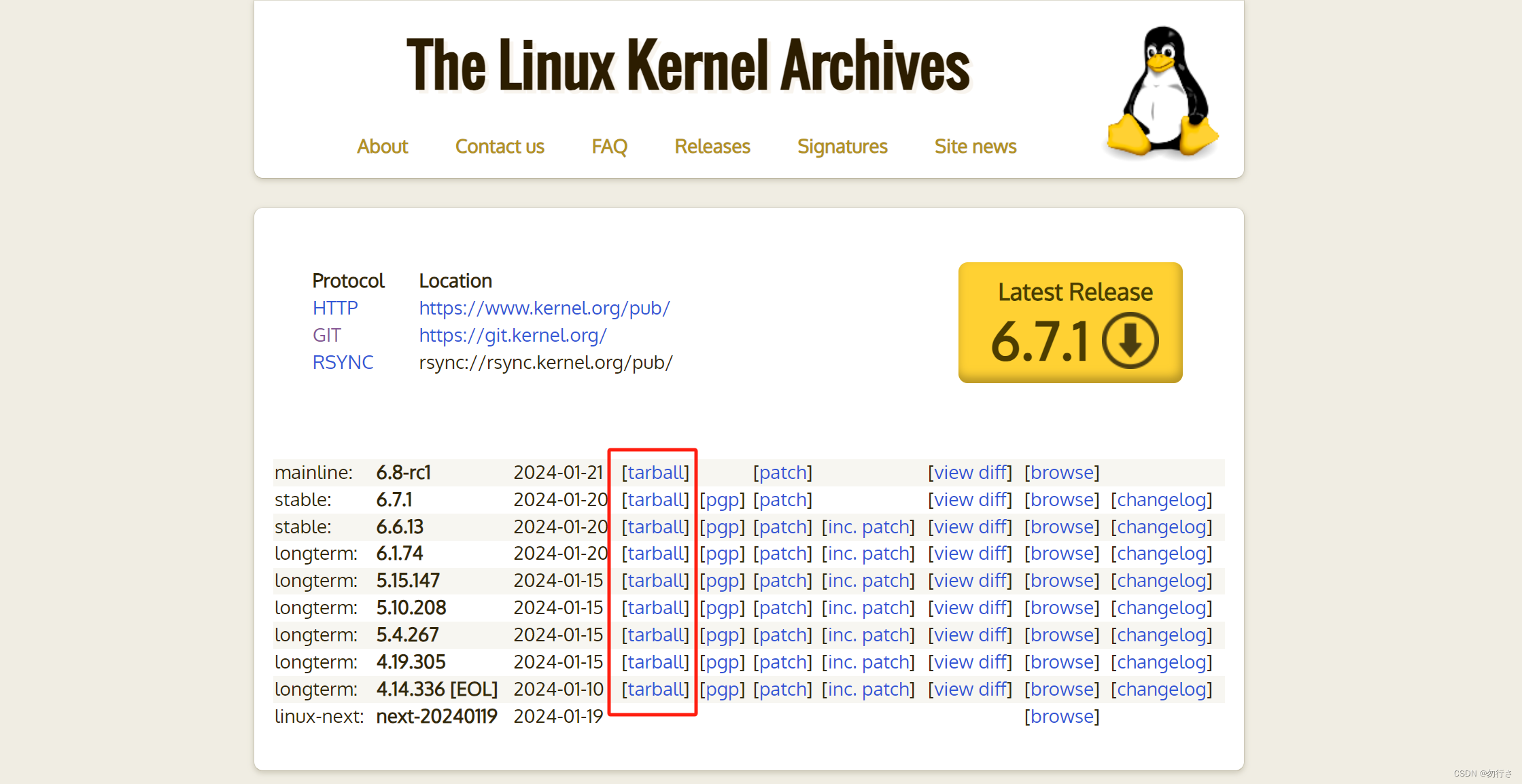Click pgp link for stable 6.7.1
The image size is (1522, 784).
click(x=722, y=500)
